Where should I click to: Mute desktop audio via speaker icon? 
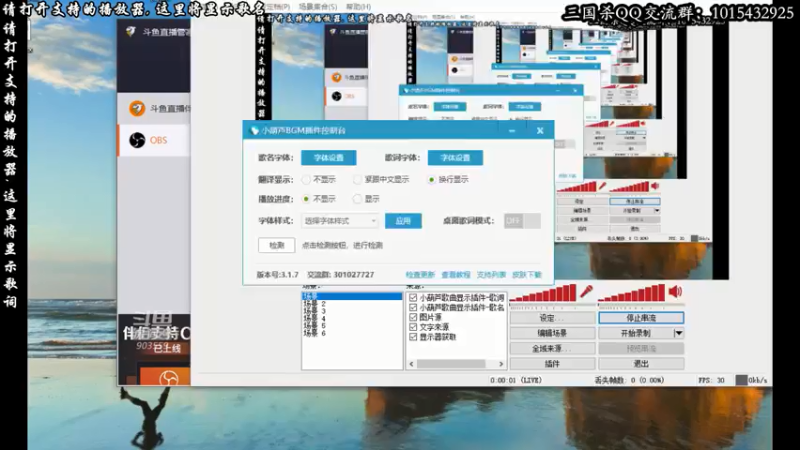tap(675, 292)
